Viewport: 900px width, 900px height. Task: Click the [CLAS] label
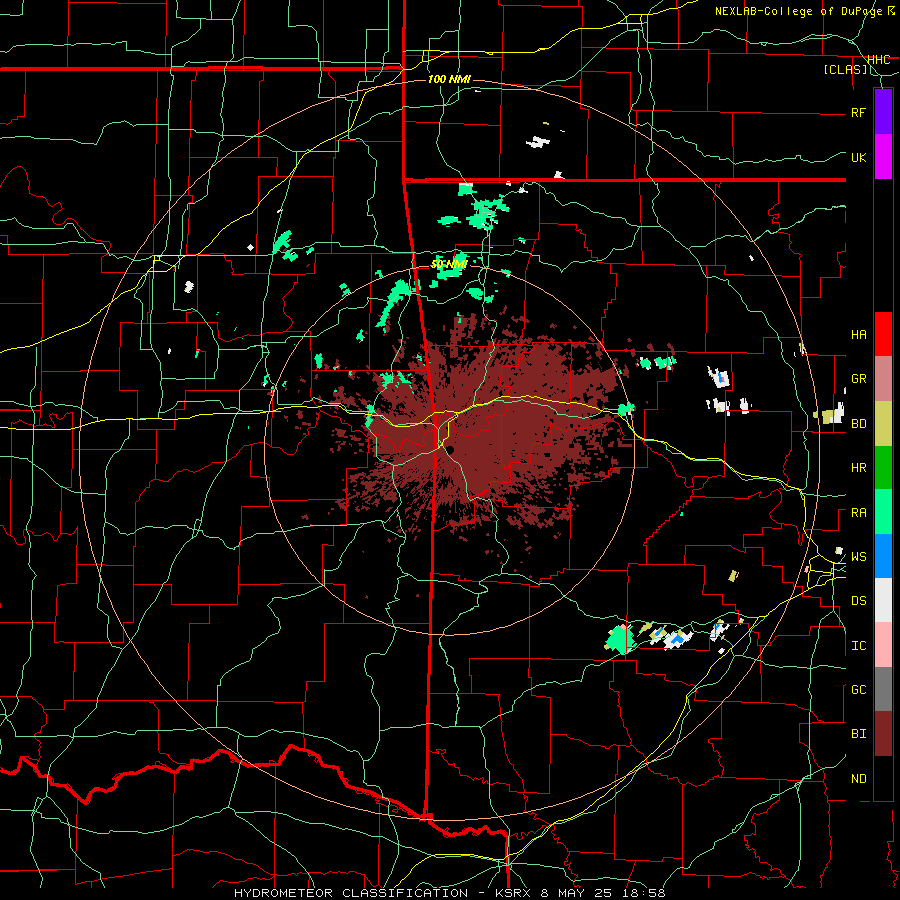coord(846,70)
